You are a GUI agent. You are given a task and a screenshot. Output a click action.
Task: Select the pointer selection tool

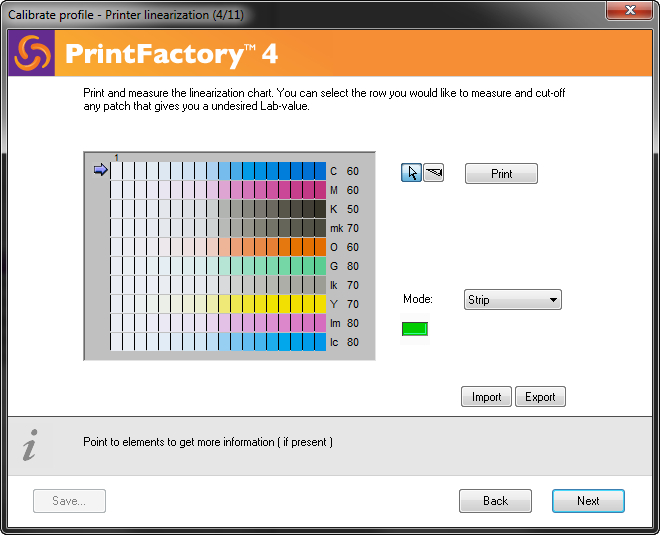pos(411,173)
